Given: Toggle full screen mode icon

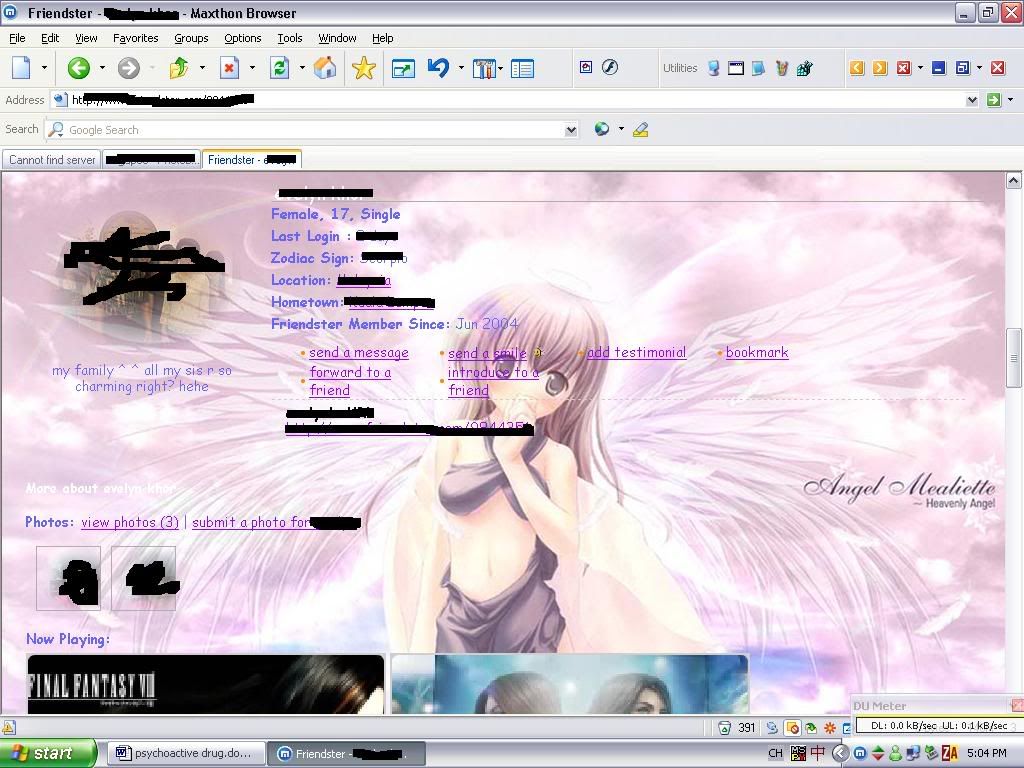Looking at the screenshot, I should (403, 68).
